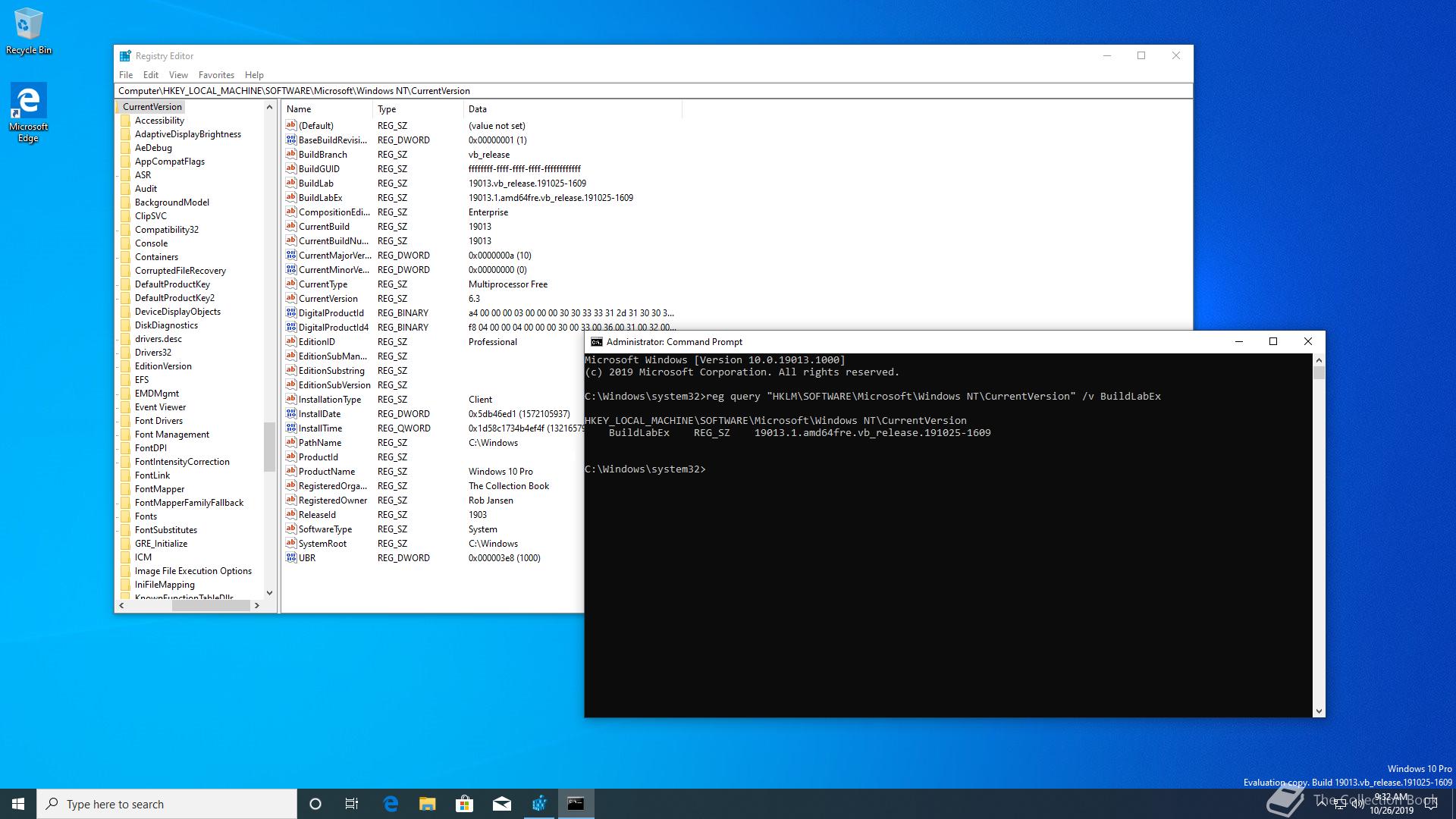1456x819 pixels.
Task: Select the CurrentVersion key in tree
Action: pos(152,107)
